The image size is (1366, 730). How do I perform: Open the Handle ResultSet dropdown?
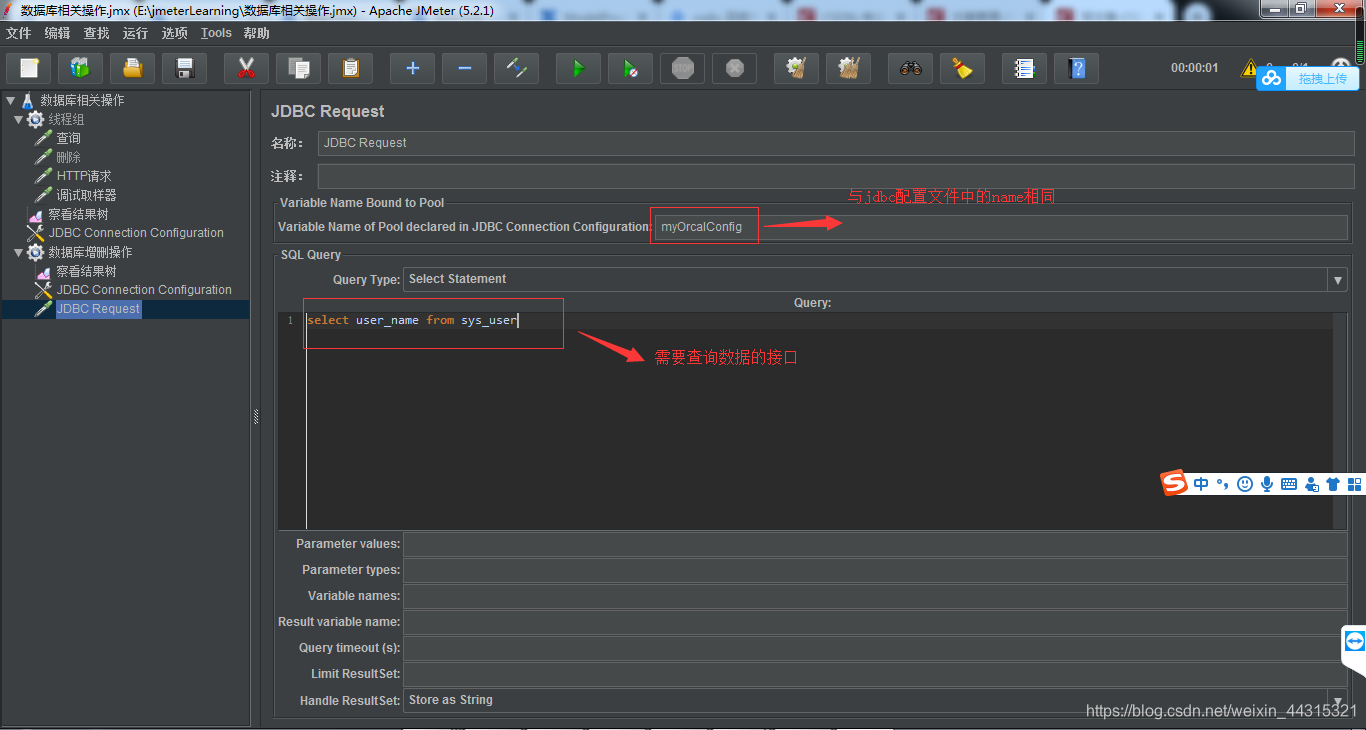coord(1338,700)
